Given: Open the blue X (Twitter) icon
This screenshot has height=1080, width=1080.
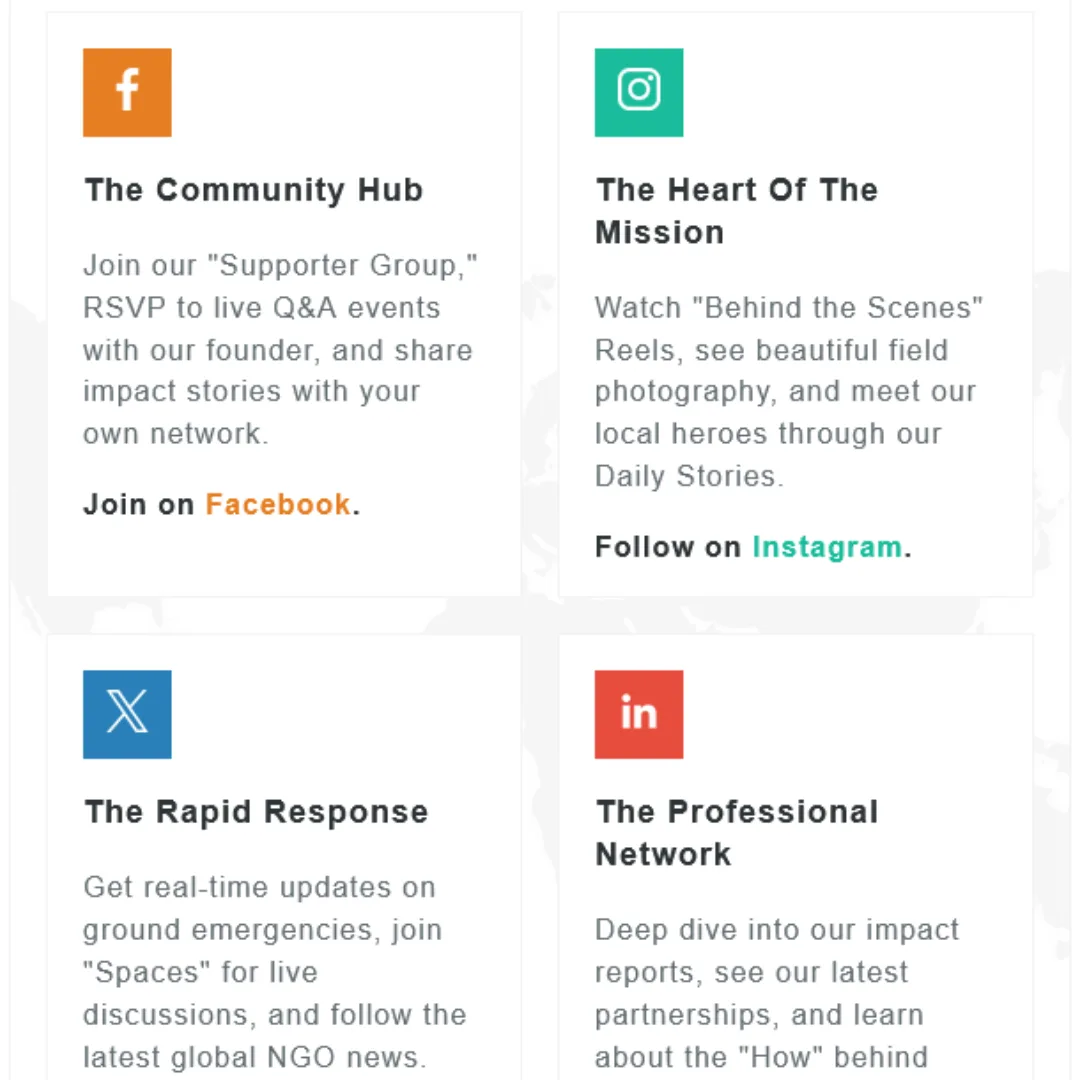Looking at the screenshot, I should tap(127, 714).
